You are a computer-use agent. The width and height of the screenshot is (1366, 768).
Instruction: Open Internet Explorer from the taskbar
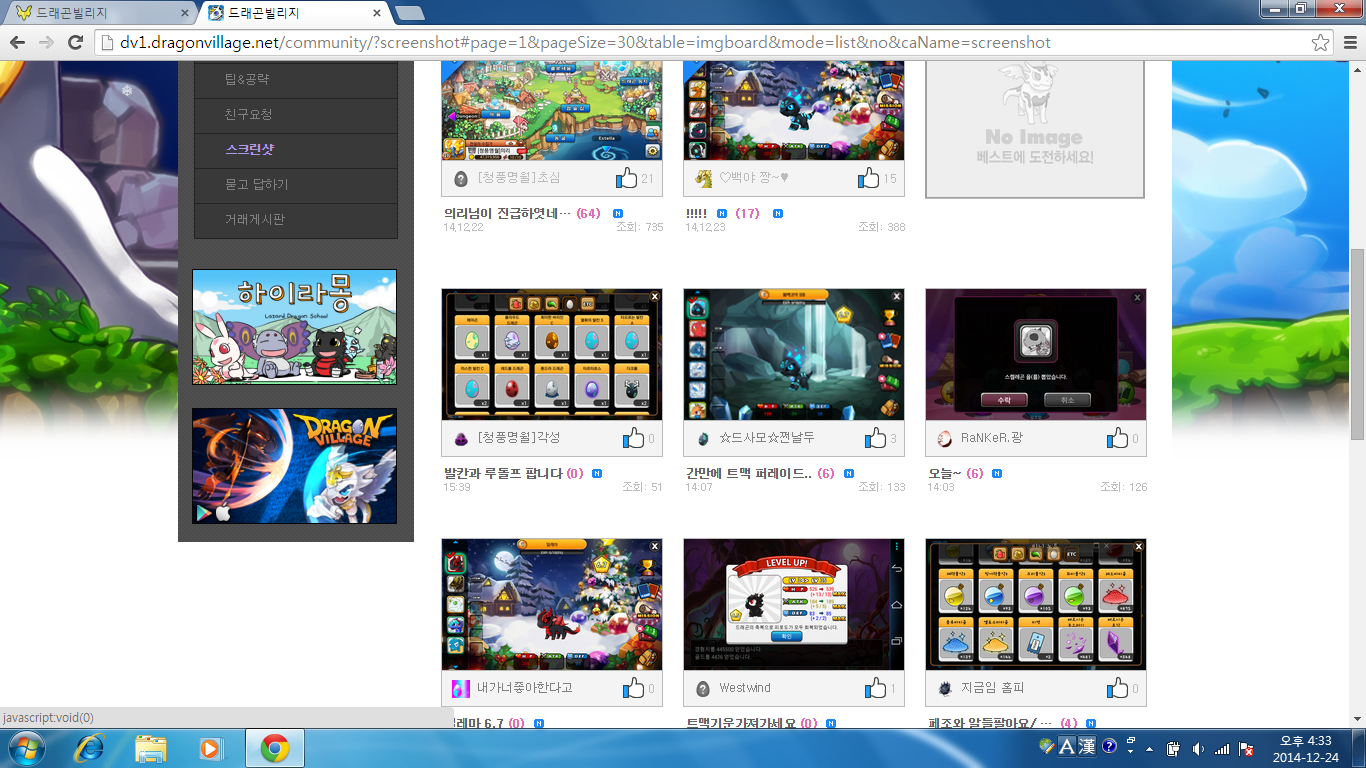click(x=90, y=748)
